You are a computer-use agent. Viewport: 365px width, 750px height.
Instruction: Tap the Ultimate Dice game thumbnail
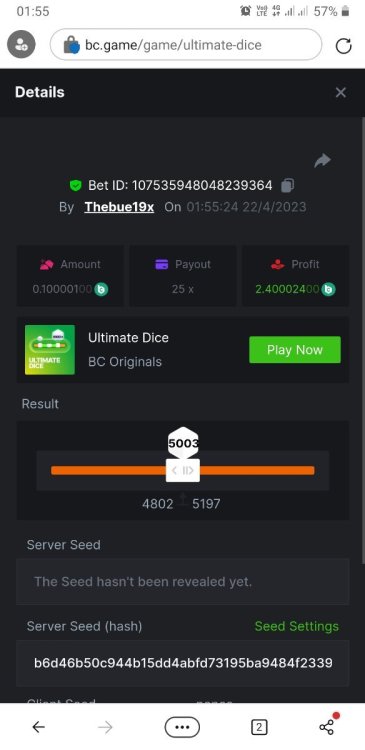[x=50, y=350]
